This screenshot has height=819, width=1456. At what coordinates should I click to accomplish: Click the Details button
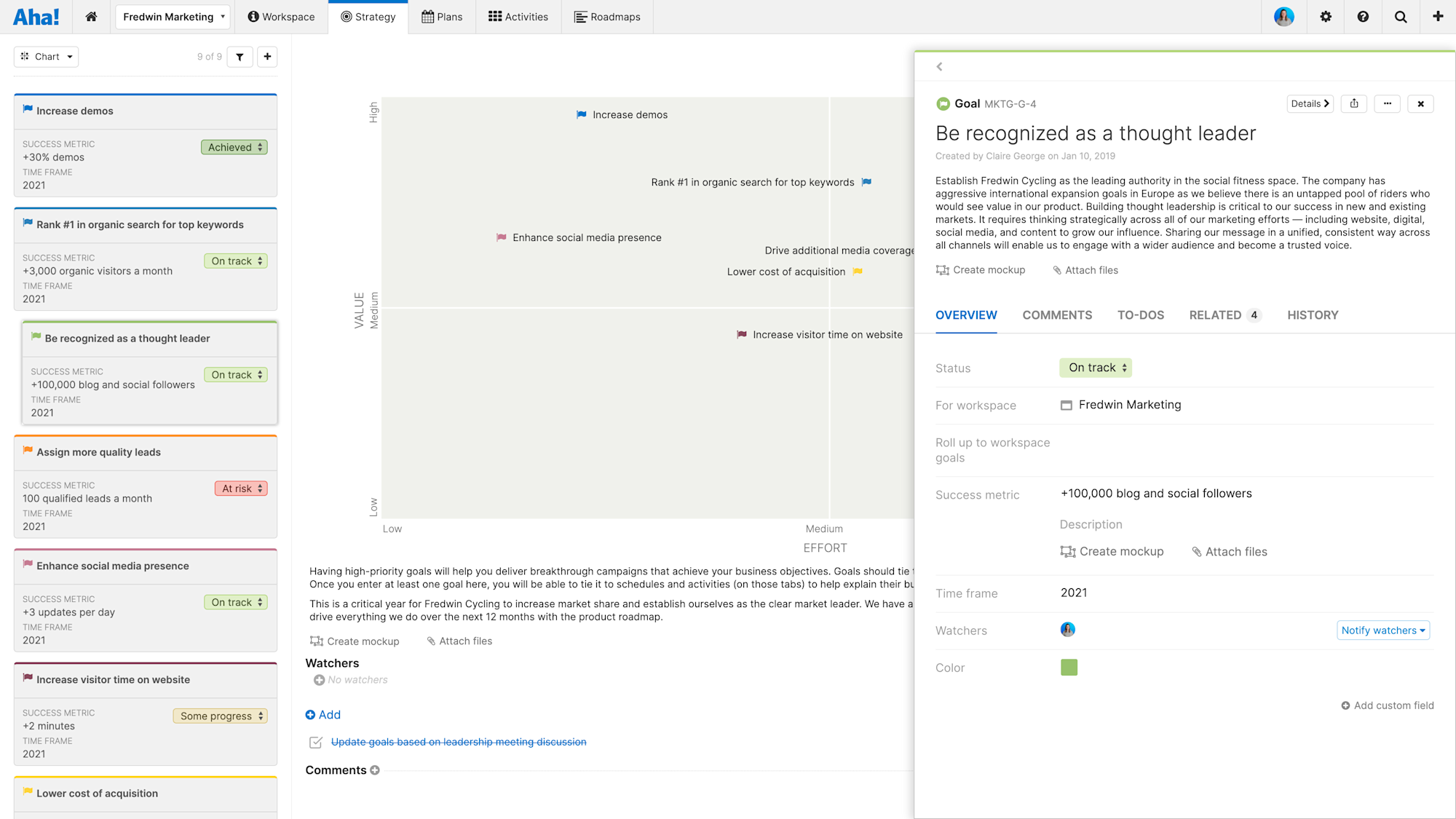pos(1310,103)
